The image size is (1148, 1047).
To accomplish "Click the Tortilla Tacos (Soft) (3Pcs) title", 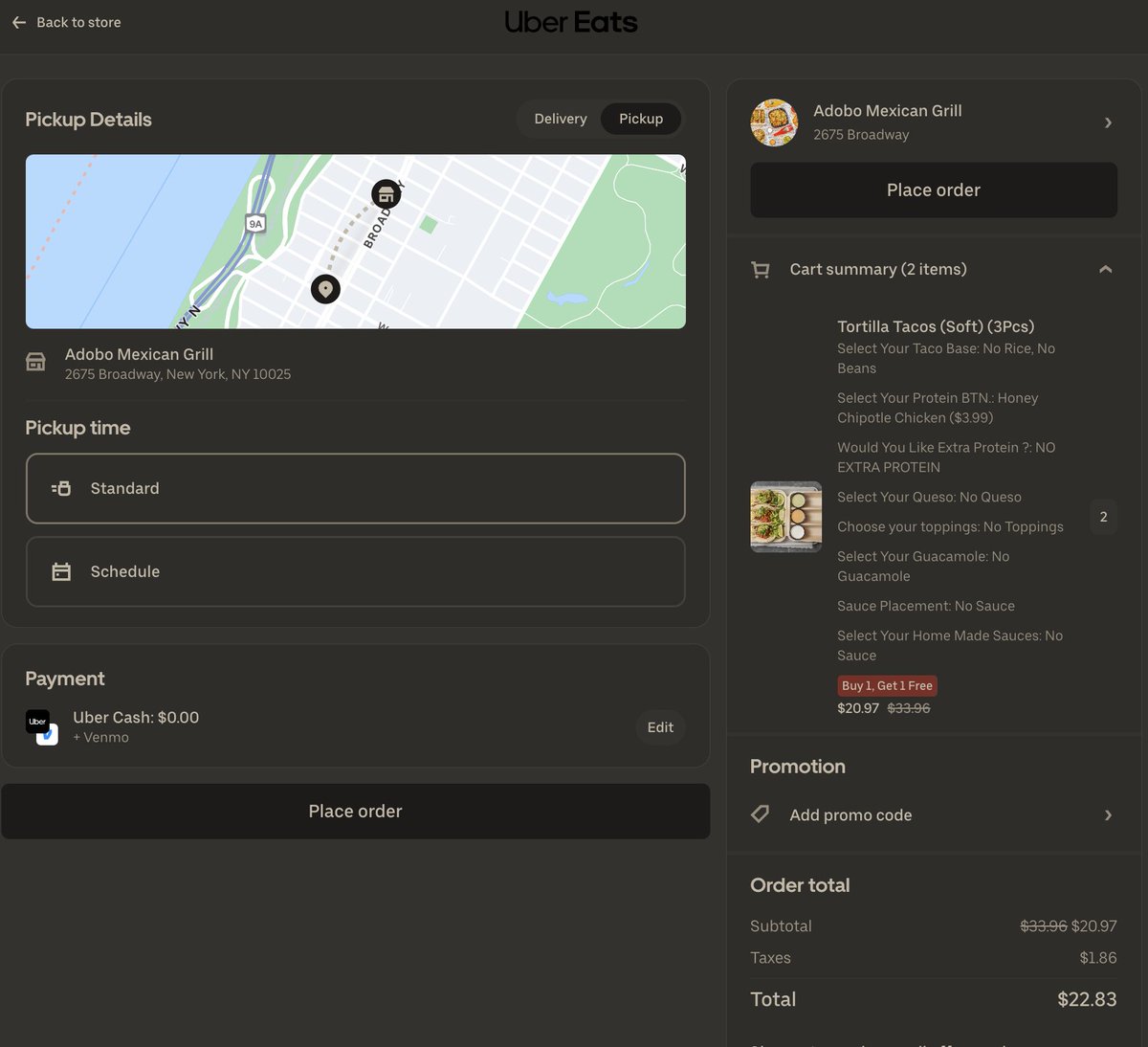I will point(936,326).
